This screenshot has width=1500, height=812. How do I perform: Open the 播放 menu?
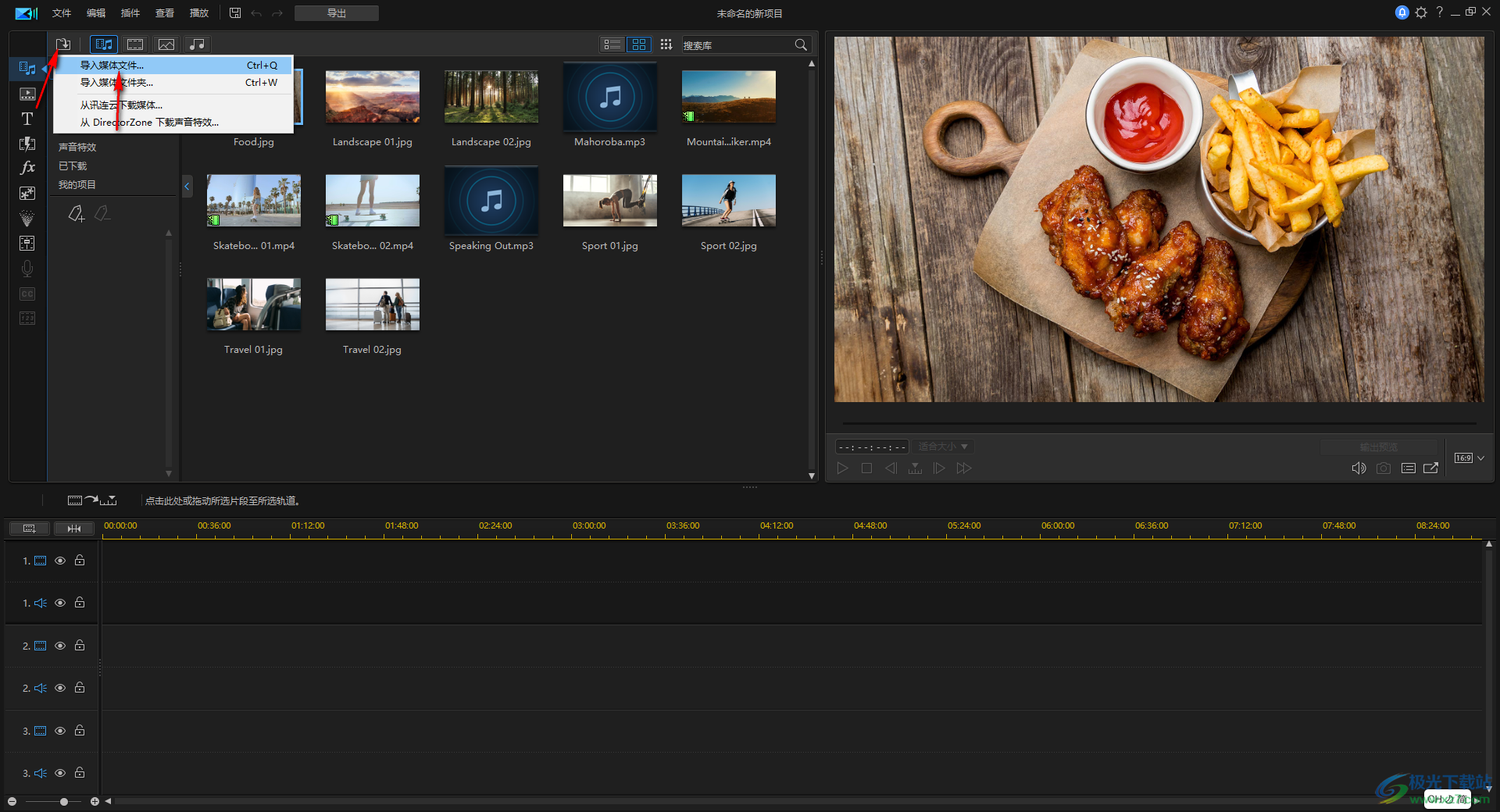pos(199,13)
